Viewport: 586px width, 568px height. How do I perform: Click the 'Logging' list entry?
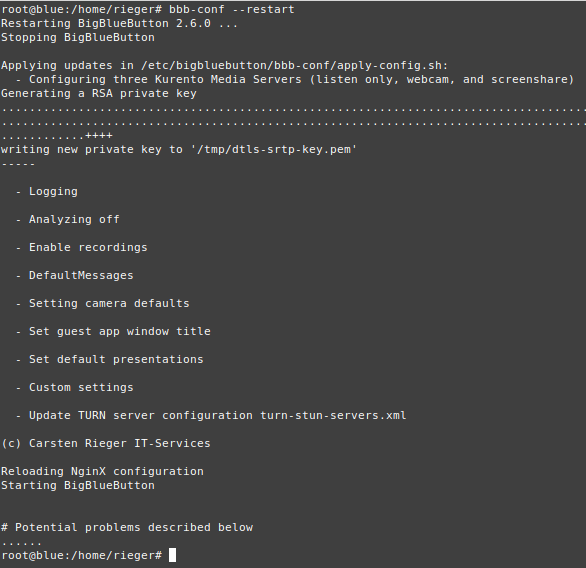click(53, 192)
